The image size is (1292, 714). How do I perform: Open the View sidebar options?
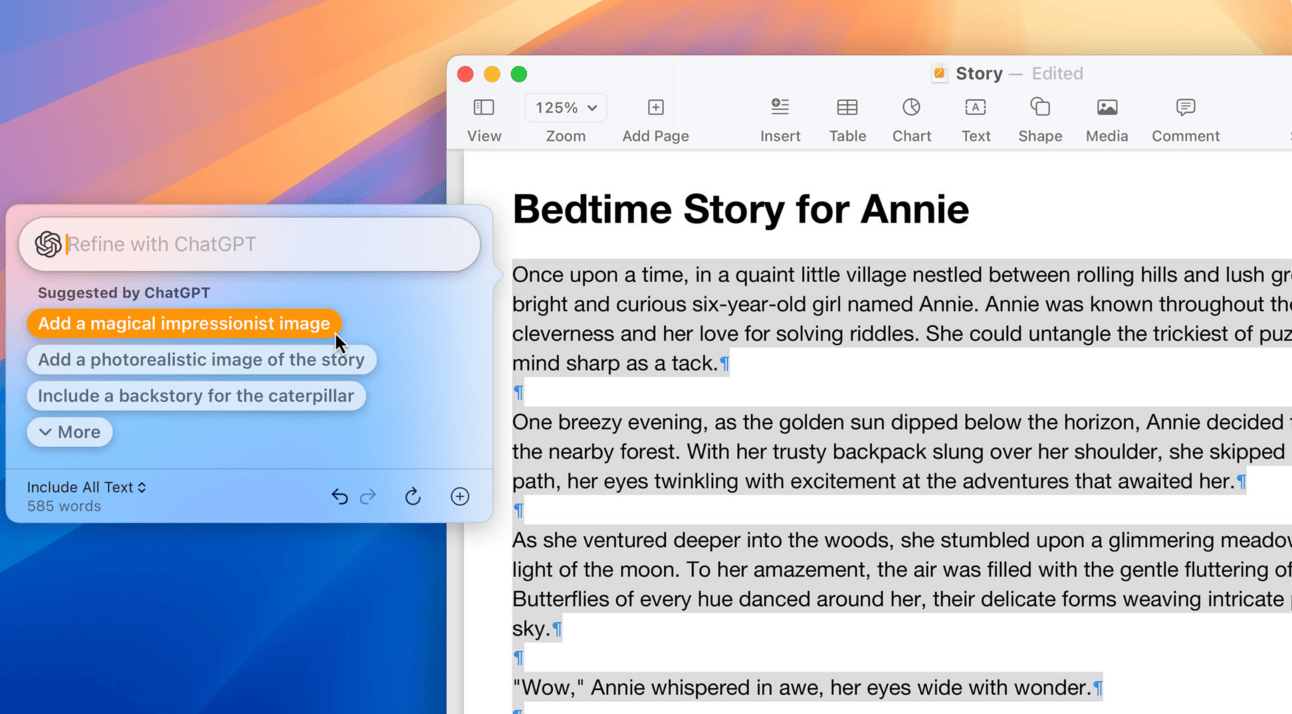[x=484, y=108]
